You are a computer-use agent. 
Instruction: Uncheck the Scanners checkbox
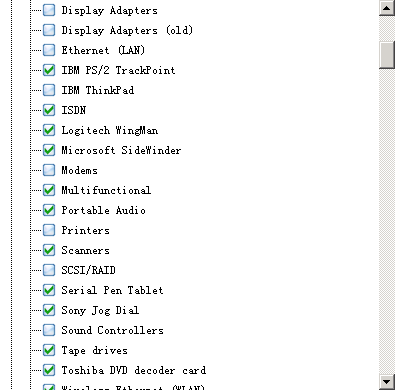coord(49,250)
